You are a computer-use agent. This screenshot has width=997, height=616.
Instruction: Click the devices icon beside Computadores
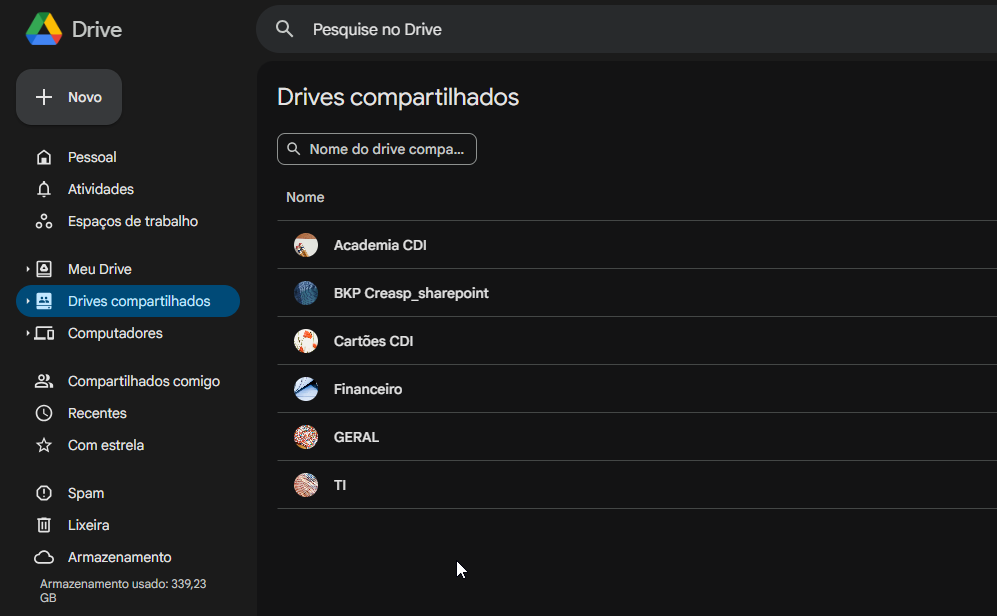(x=44, y=333)
